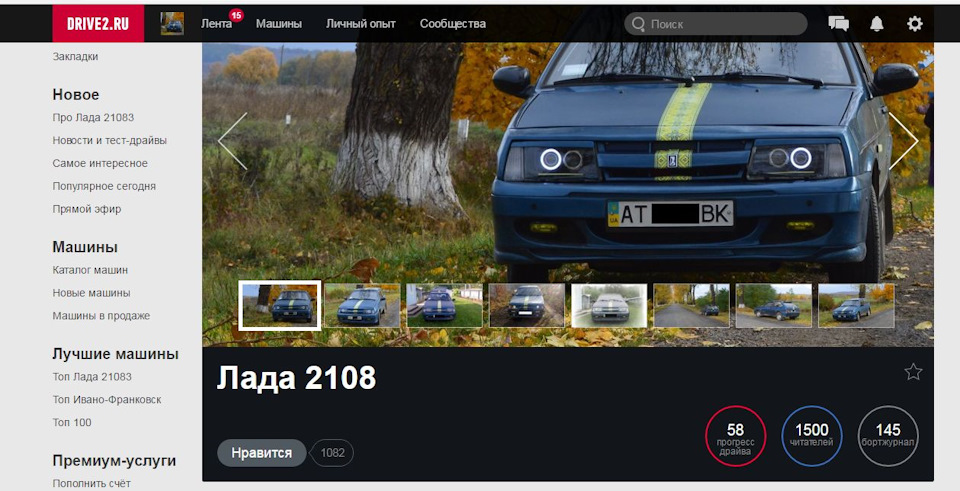Click the Нравится like button

pos(261,453)
